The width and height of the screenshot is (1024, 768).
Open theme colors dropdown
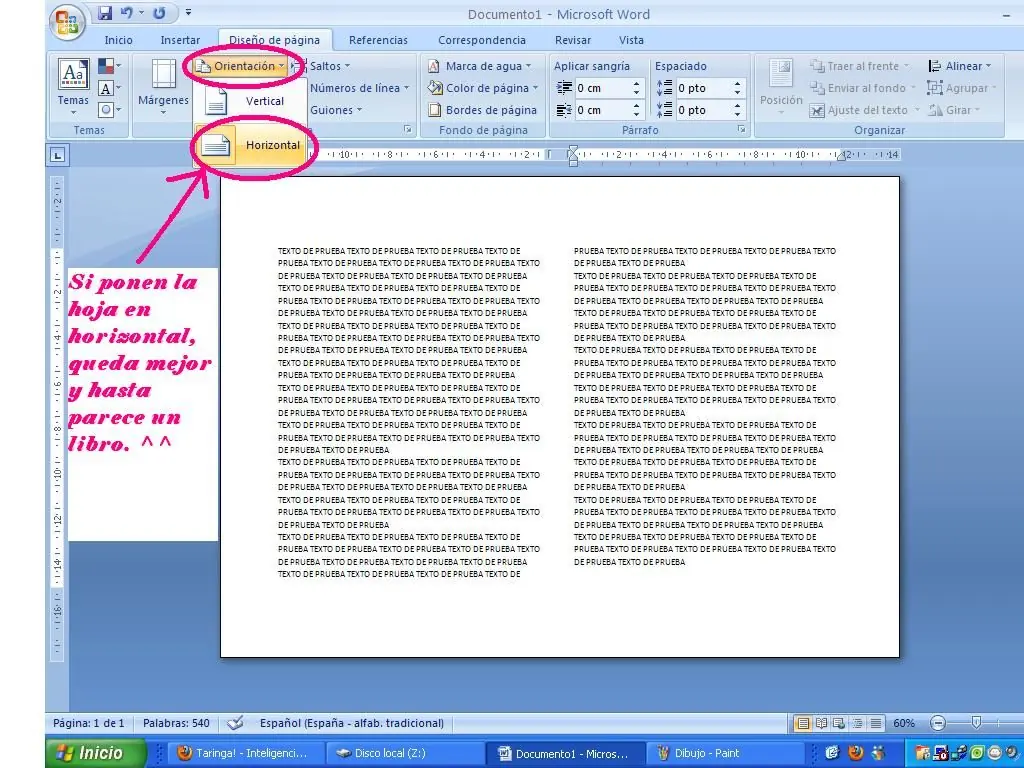coord(109,65)
